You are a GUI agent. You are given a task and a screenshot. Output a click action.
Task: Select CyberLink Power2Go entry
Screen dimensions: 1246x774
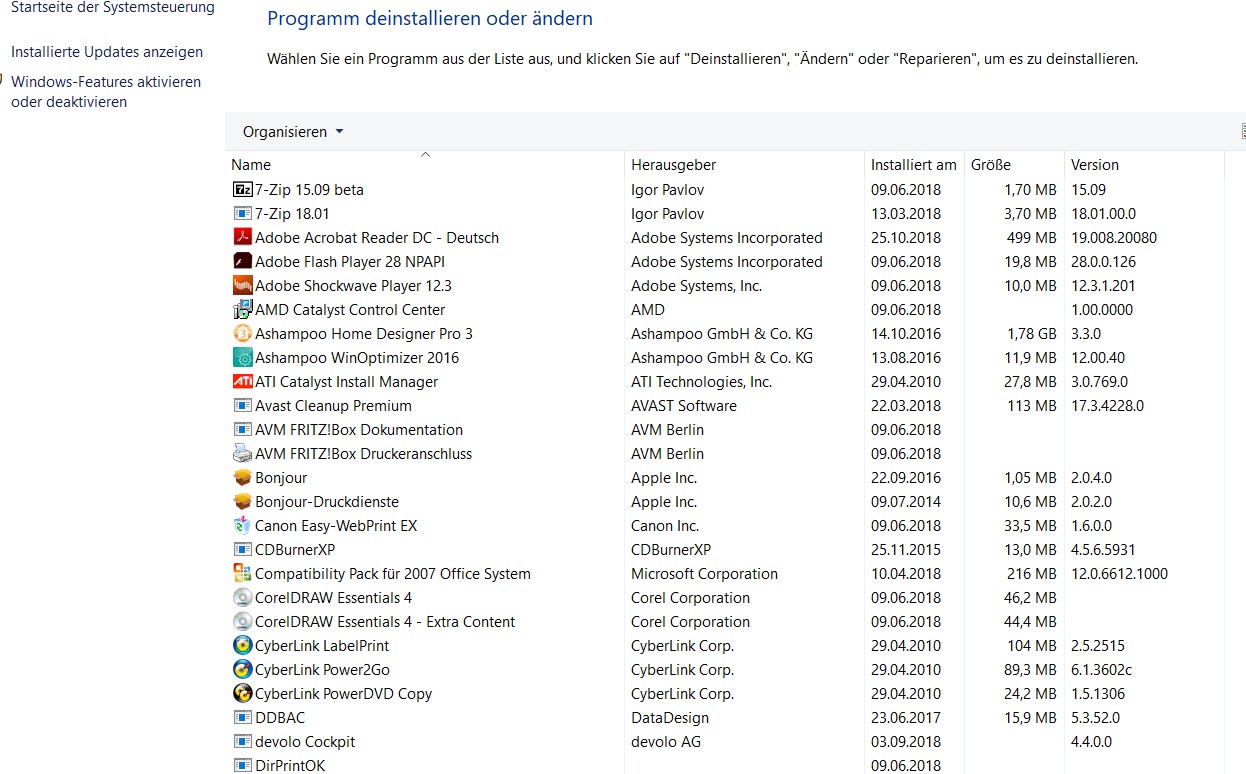[x=322, y=669]
